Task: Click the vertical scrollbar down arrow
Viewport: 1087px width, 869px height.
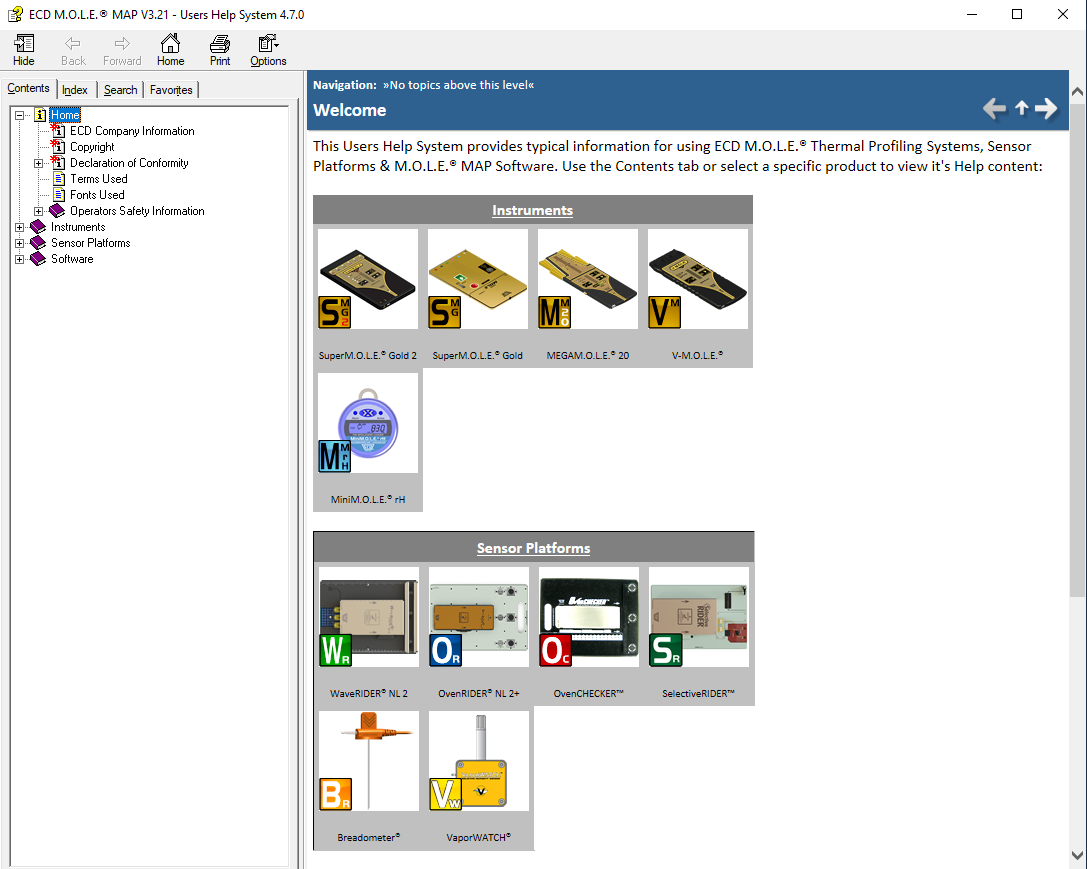Action: coord(1077,855)
